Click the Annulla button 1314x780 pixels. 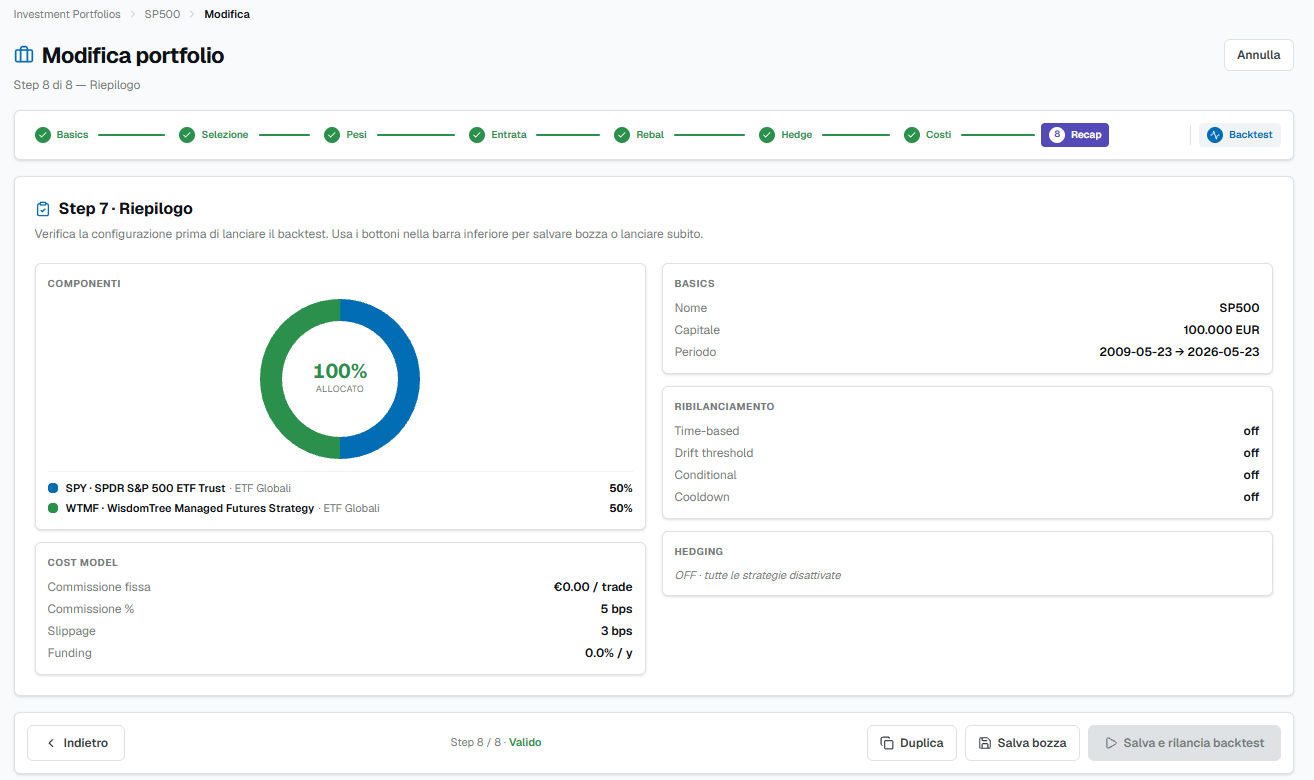coord(1258,55)
